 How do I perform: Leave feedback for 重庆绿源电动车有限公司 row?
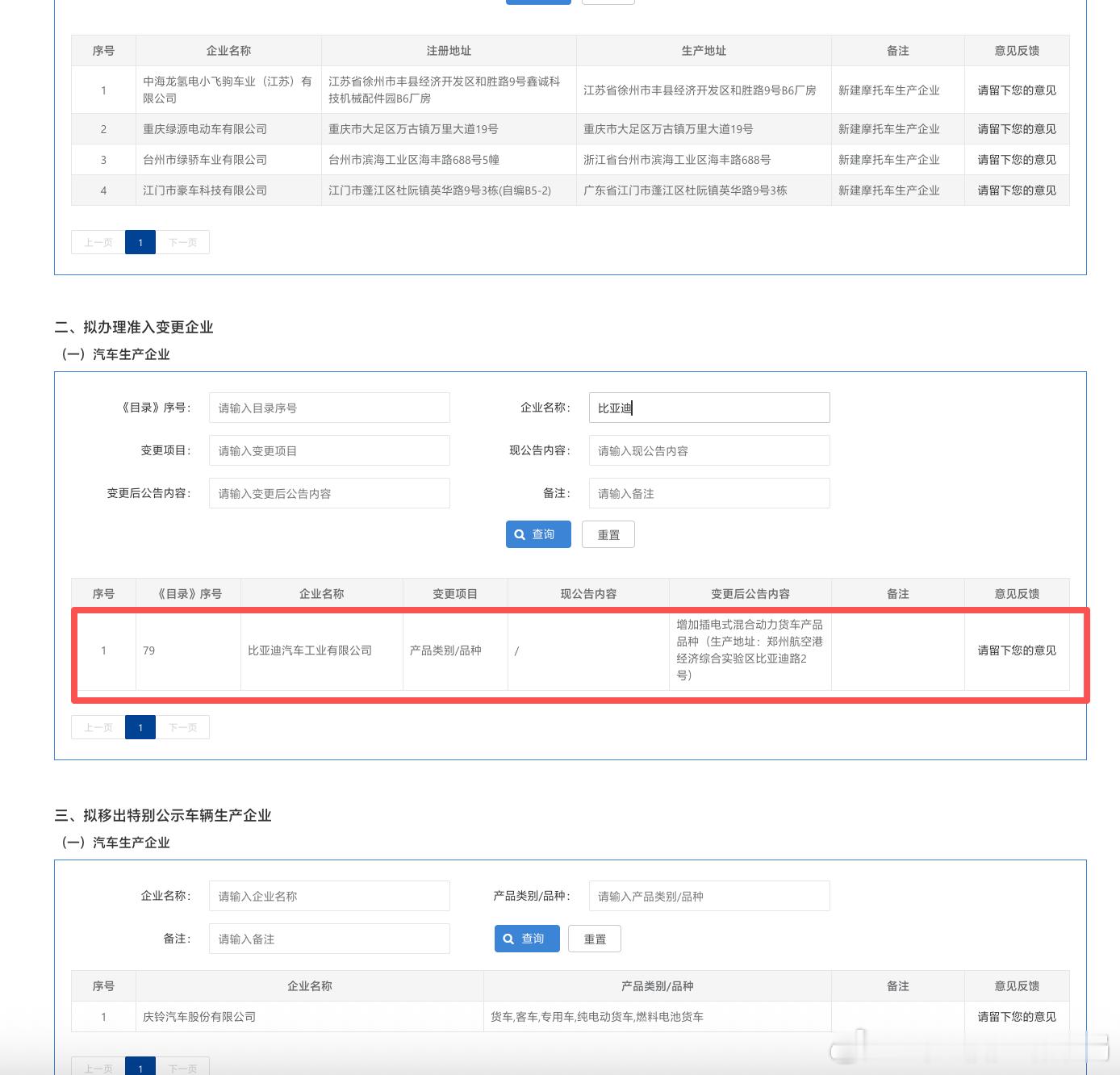tap(1016, 129)
